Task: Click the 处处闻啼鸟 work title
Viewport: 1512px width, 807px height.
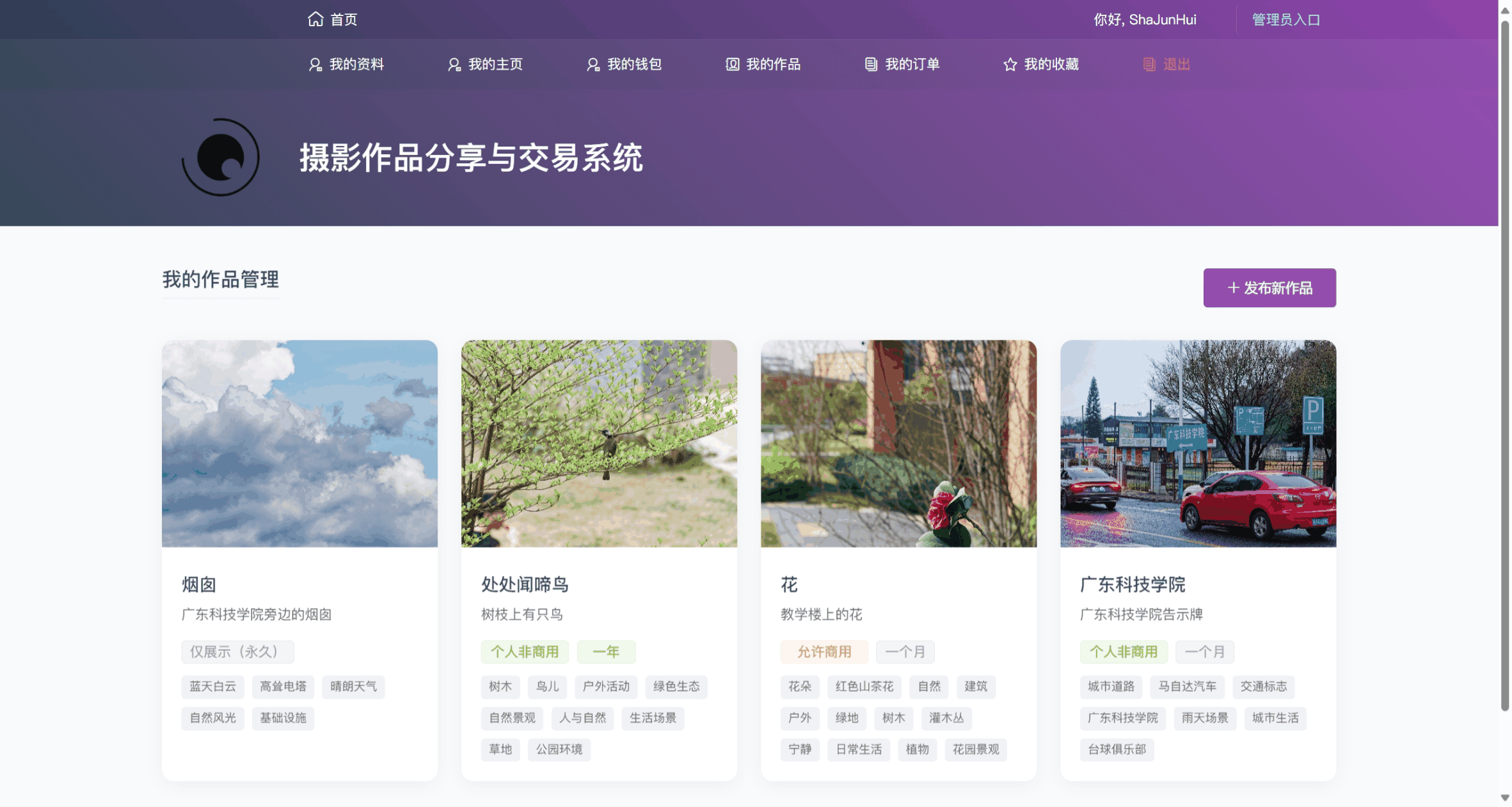Action: click(x=525, y=584)
